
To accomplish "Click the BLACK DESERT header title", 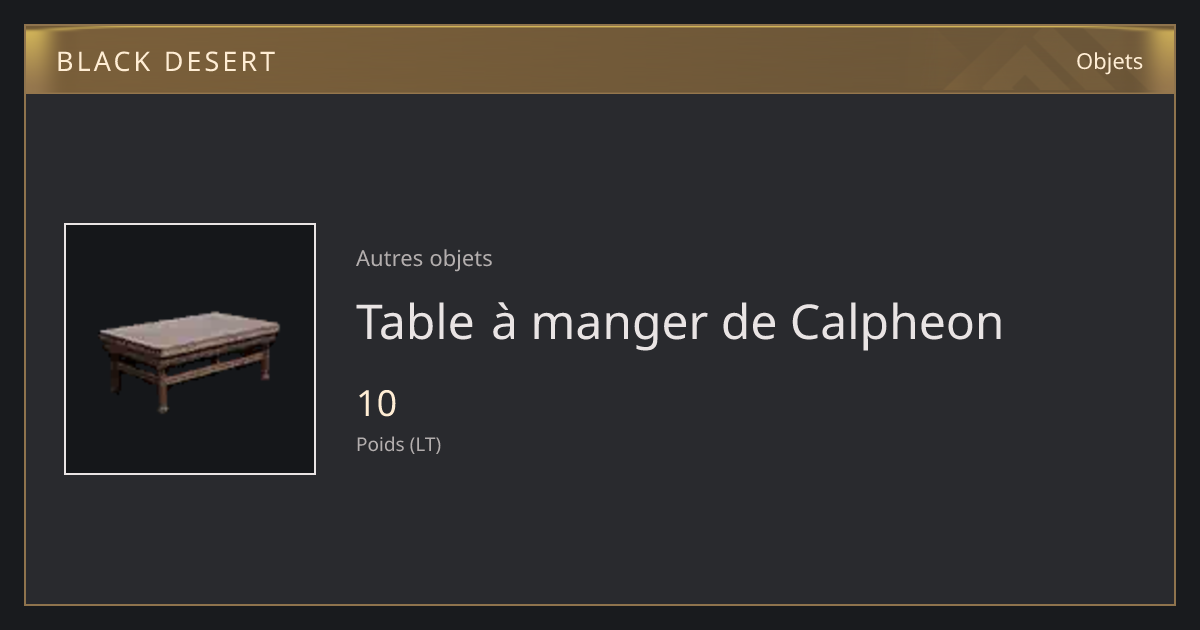I will pyautogui.click(x=166, y=62).
